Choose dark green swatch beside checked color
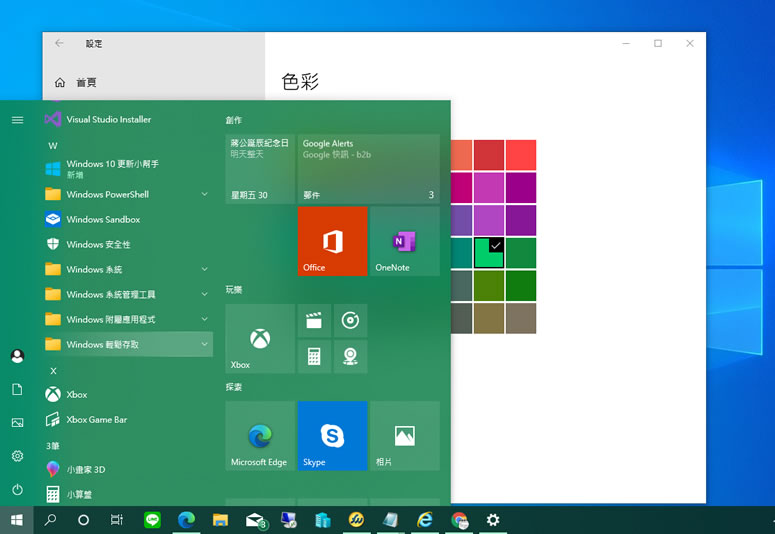Screen dimensions: 775x534 coord(521,253)
